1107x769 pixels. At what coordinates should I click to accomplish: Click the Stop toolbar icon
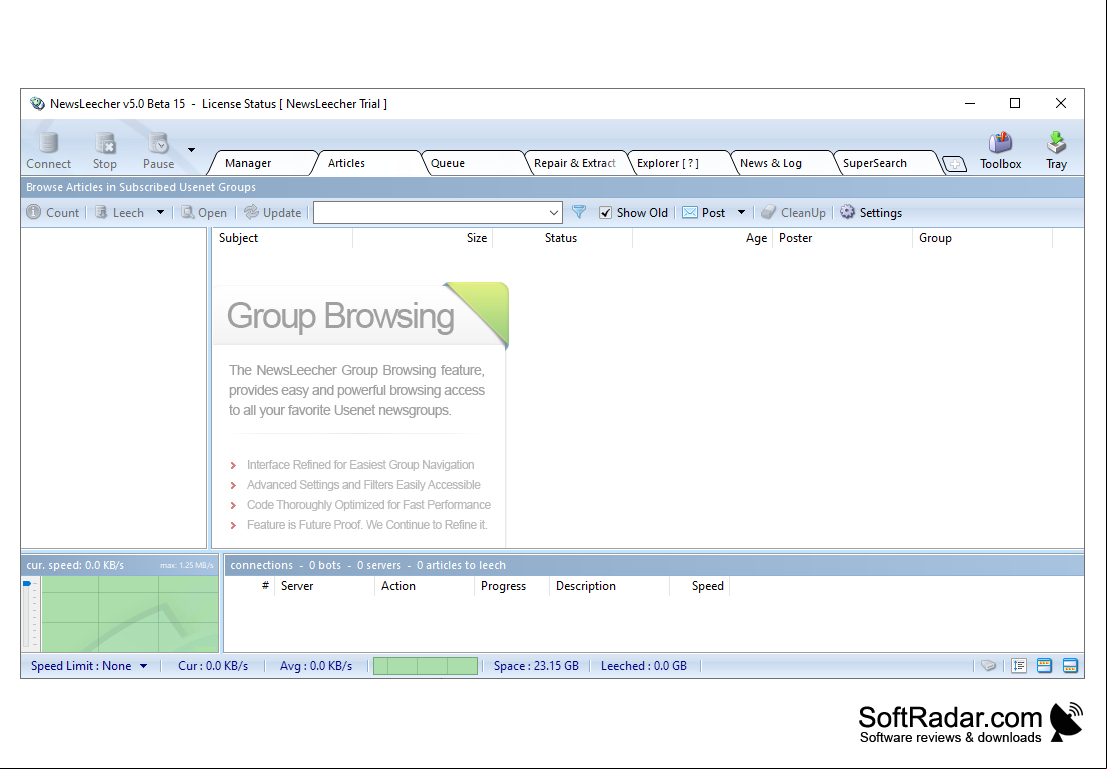pos(104,143)
